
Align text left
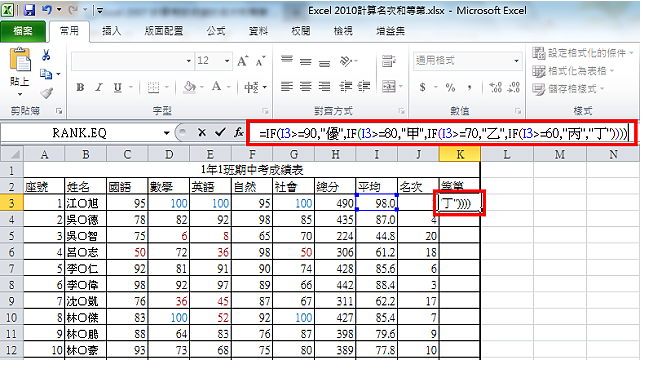(286, 87)
